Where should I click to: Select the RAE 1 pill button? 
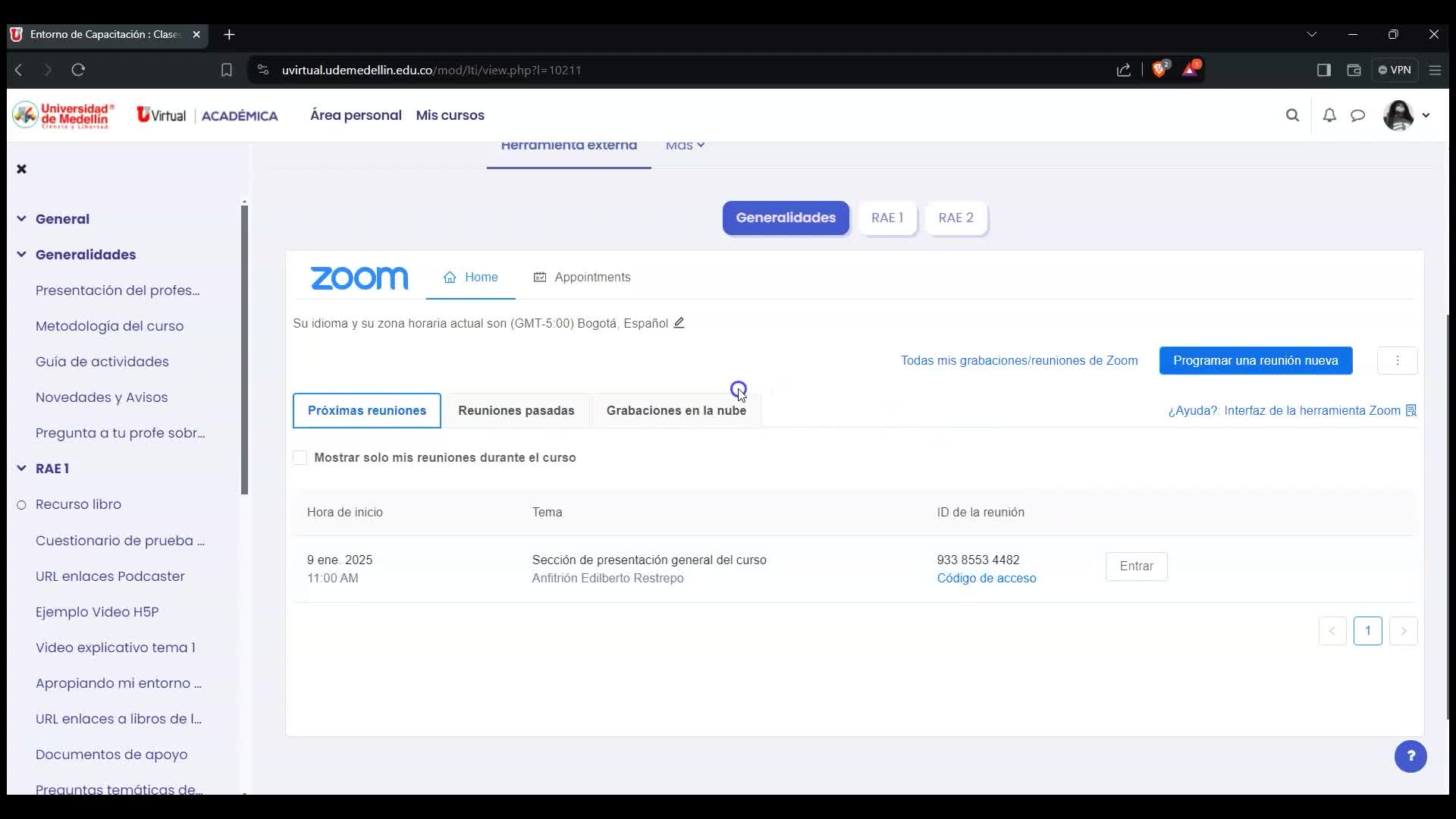pyautogui.click(x=887, y=218)
